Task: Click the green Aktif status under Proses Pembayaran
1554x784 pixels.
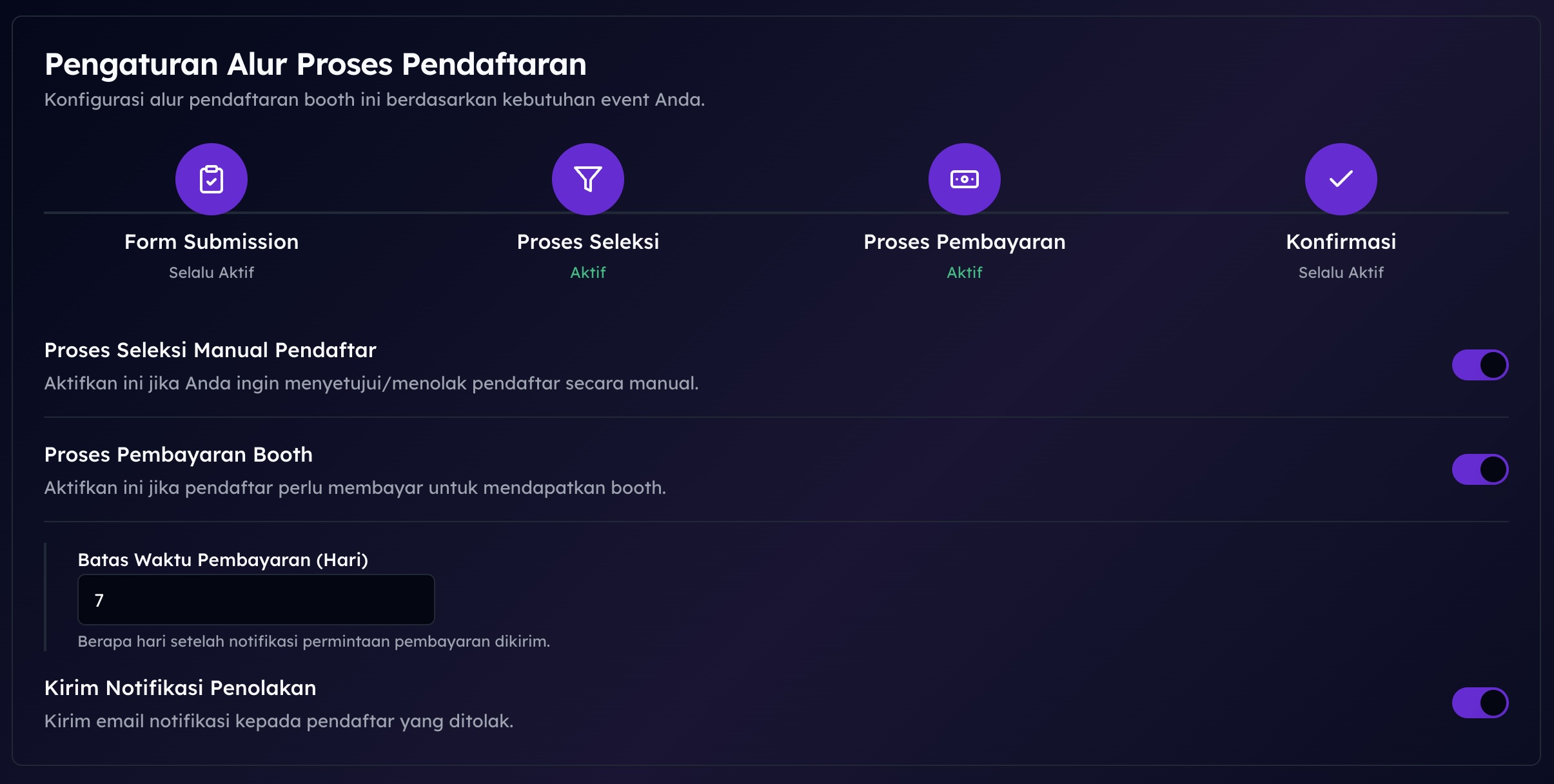Action: [965, 273]
